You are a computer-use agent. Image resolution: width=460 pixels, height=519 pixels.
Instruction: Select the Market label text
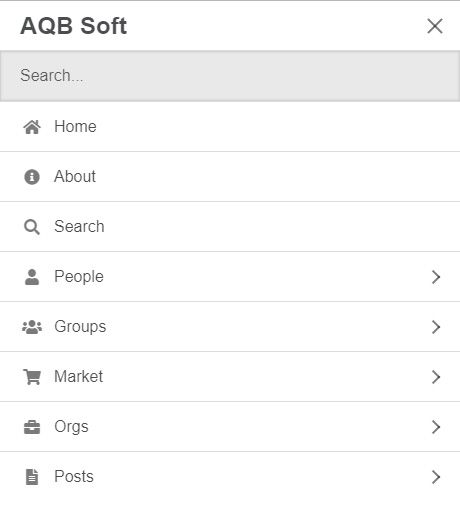pyautogui.click(x=79, y=376)
